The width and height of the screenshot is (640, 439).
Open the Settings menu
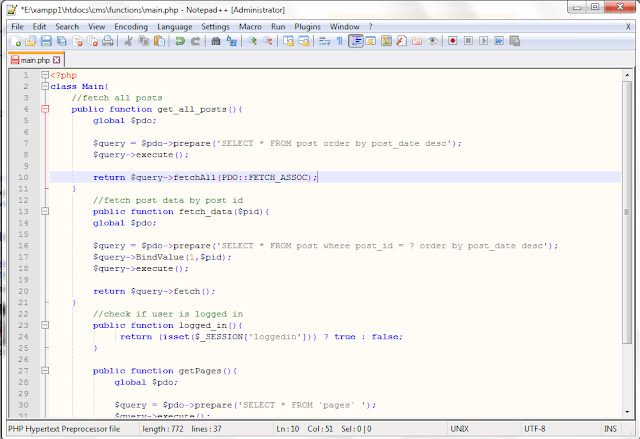[215, 27]
